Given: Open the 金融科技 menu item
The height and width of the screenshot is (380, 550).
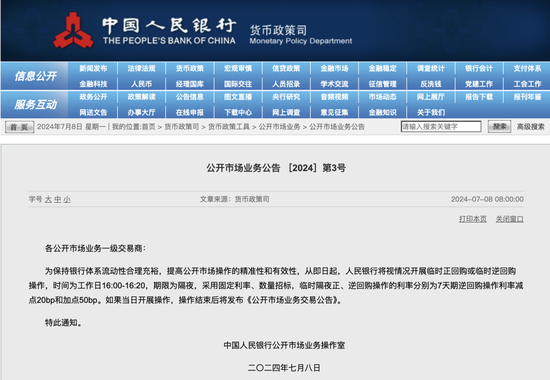Looking at the screenshot, I should [93, 84].
